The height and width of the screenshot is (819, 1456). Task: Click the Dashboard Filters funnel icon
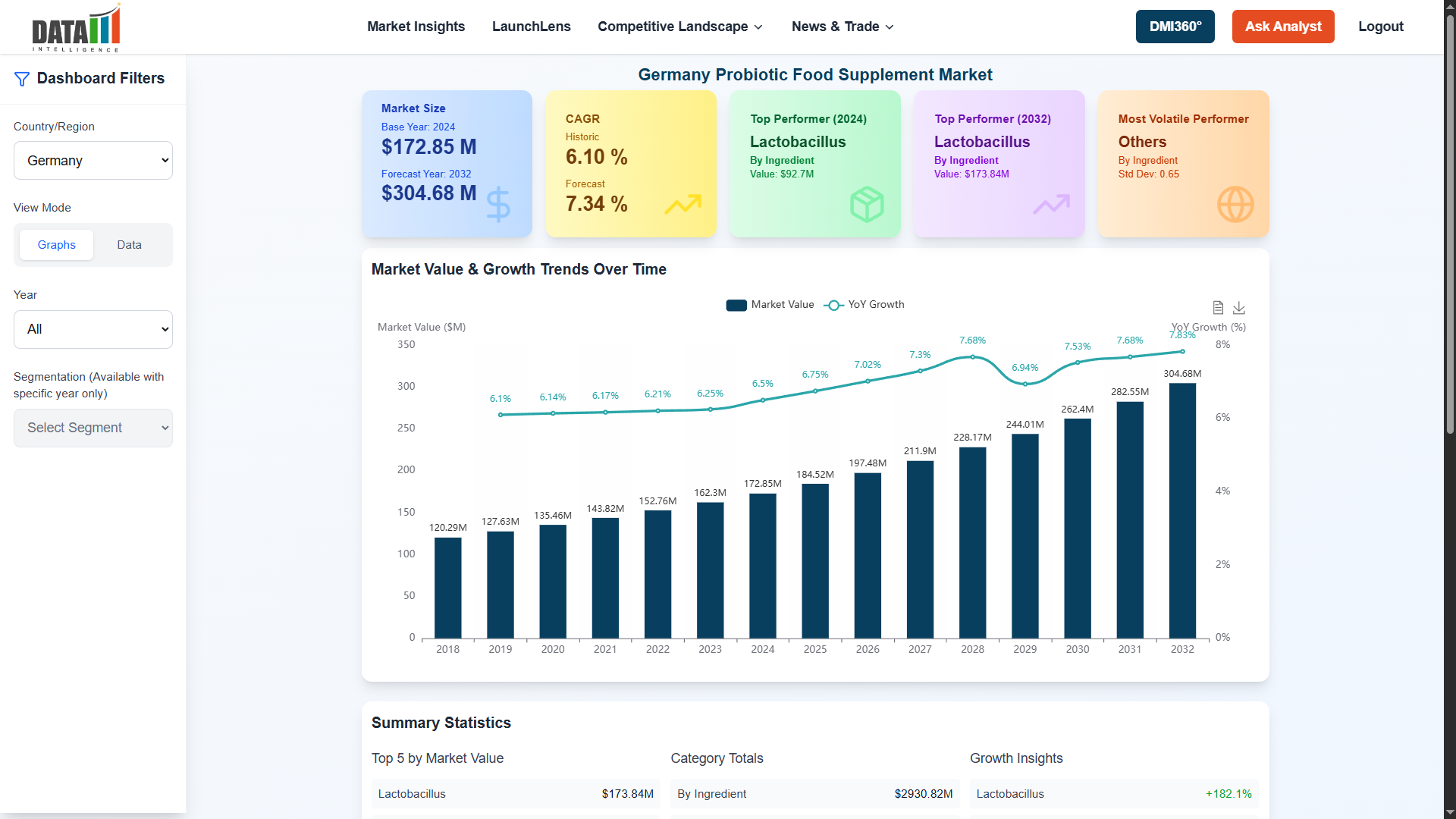click(21, 78)
